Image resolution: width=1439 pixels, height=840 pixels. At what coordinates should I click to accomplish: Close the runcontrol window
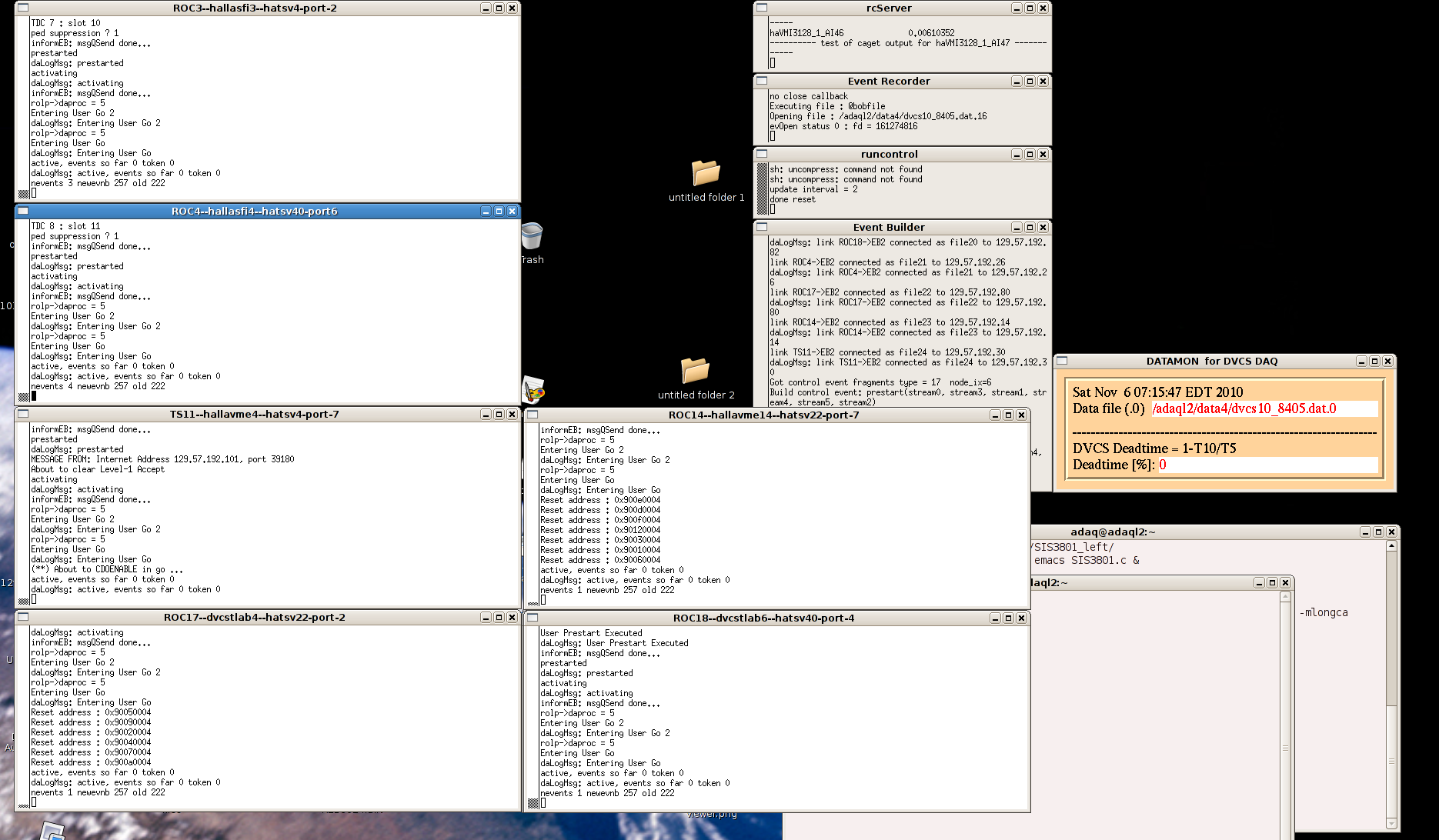[1043, 154]
